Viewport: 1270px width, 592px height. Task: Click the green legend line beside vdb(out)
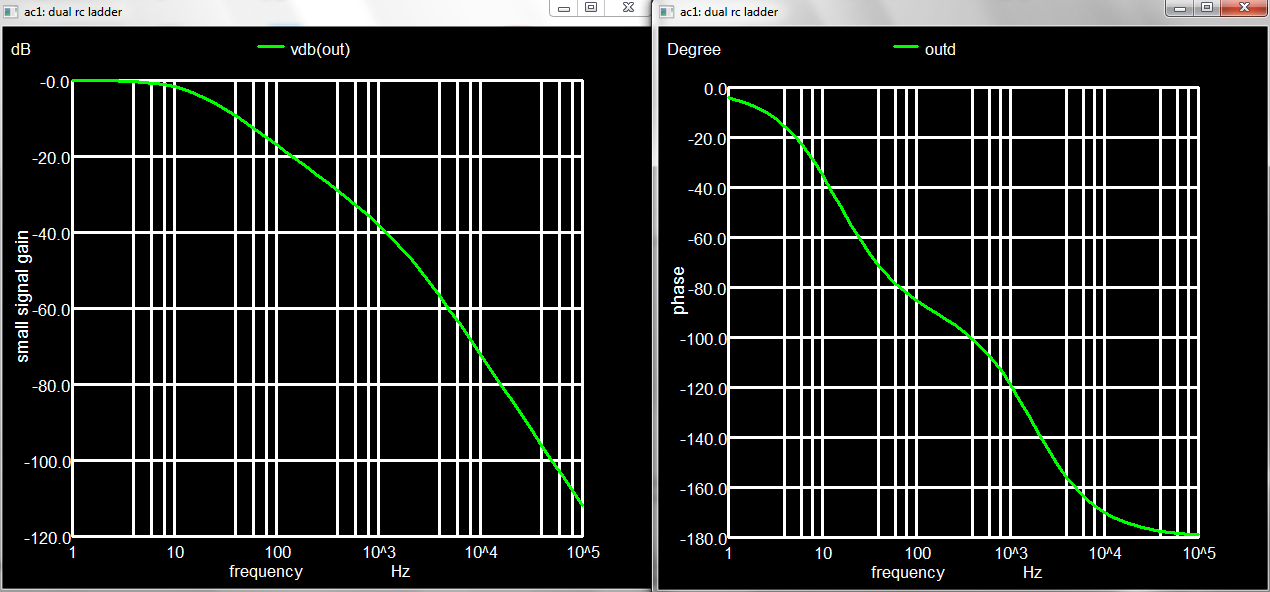click(271, 47)
